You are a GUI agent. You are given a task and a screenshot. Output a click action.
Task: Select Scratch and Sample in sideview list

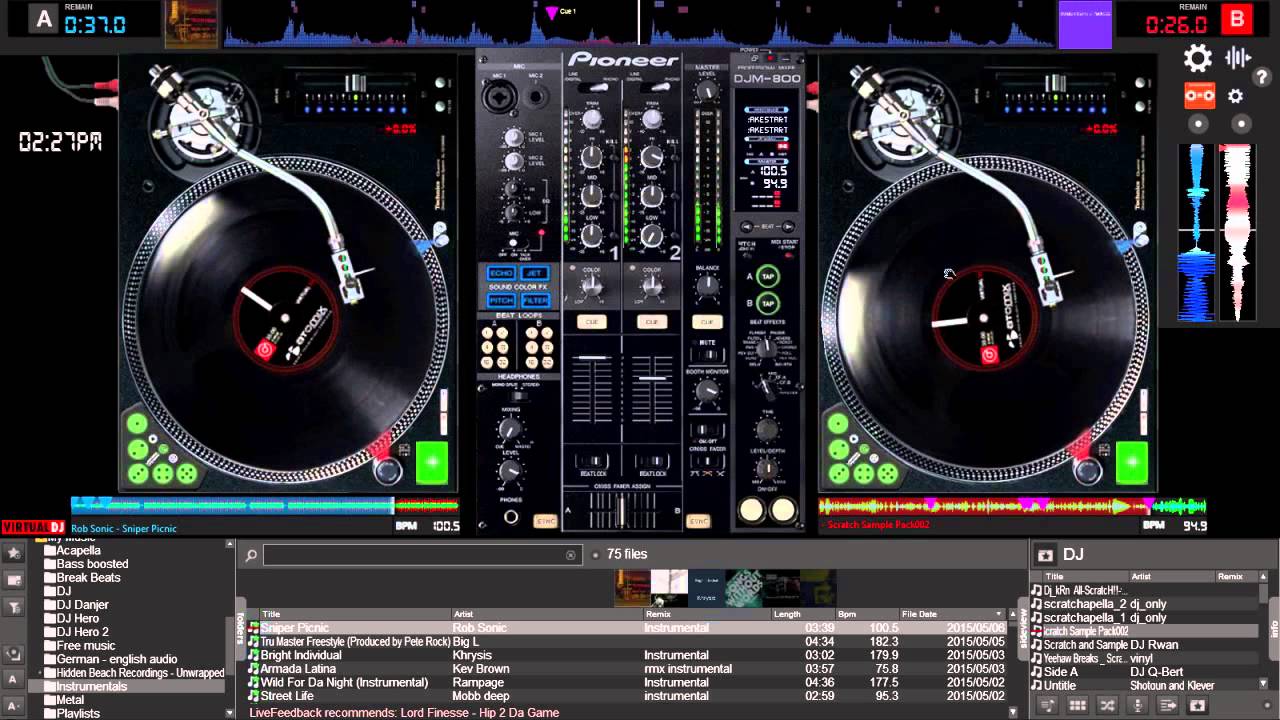(x=1144, y=645)
